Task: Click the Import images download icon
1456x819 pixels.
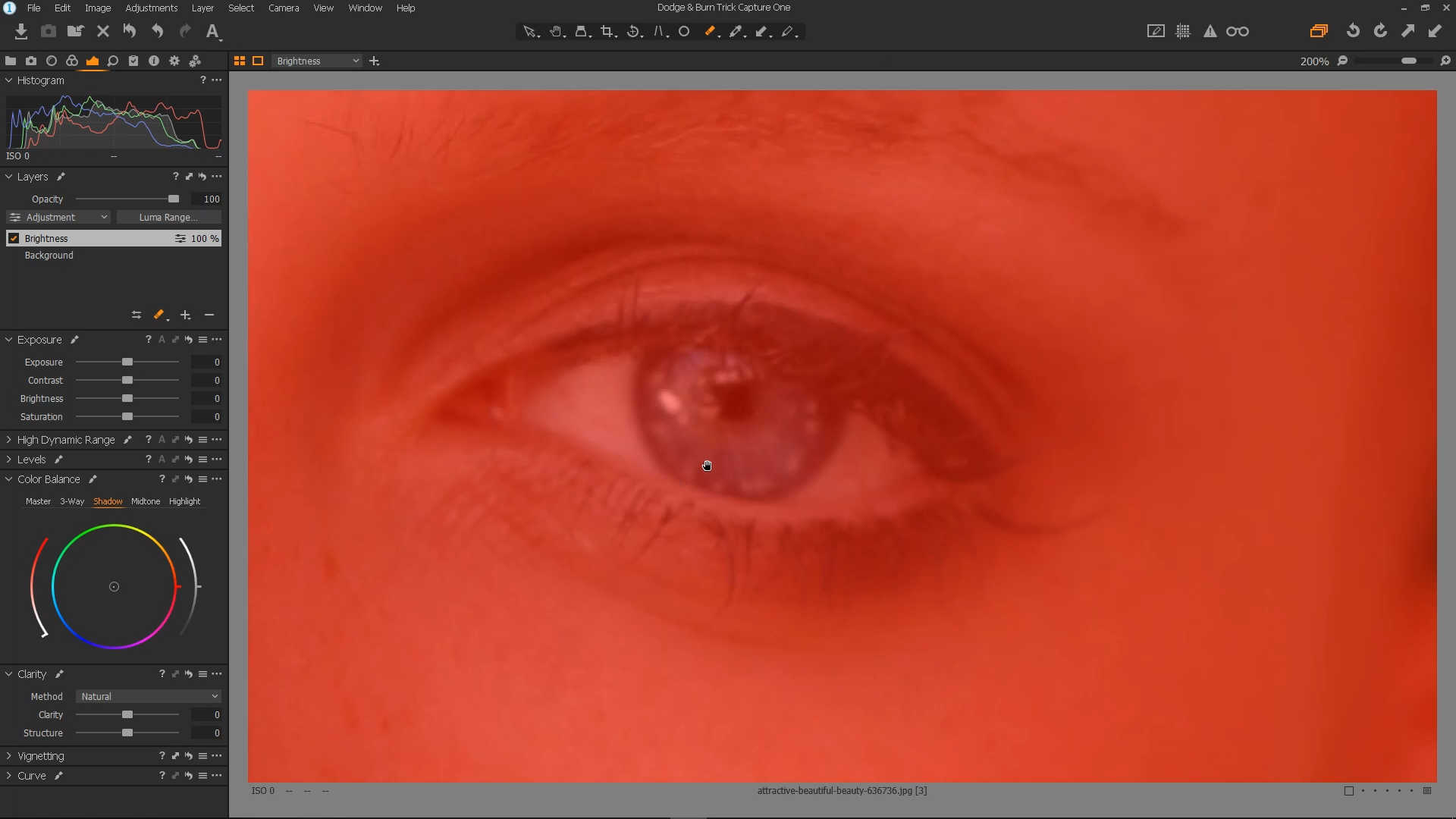Action: (x=21, y=31)
